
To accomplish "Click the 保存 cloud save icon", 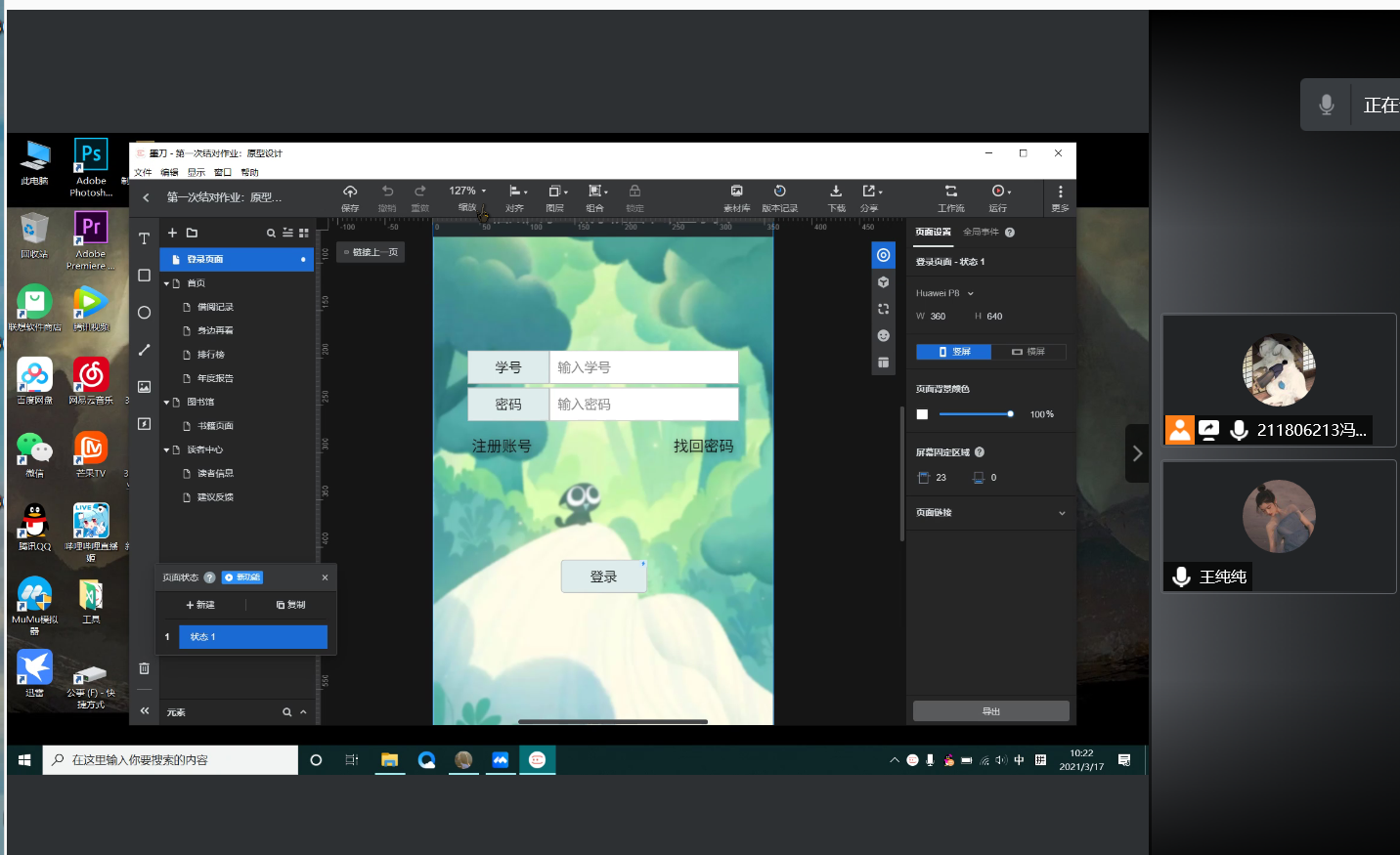I will [350, 191].
